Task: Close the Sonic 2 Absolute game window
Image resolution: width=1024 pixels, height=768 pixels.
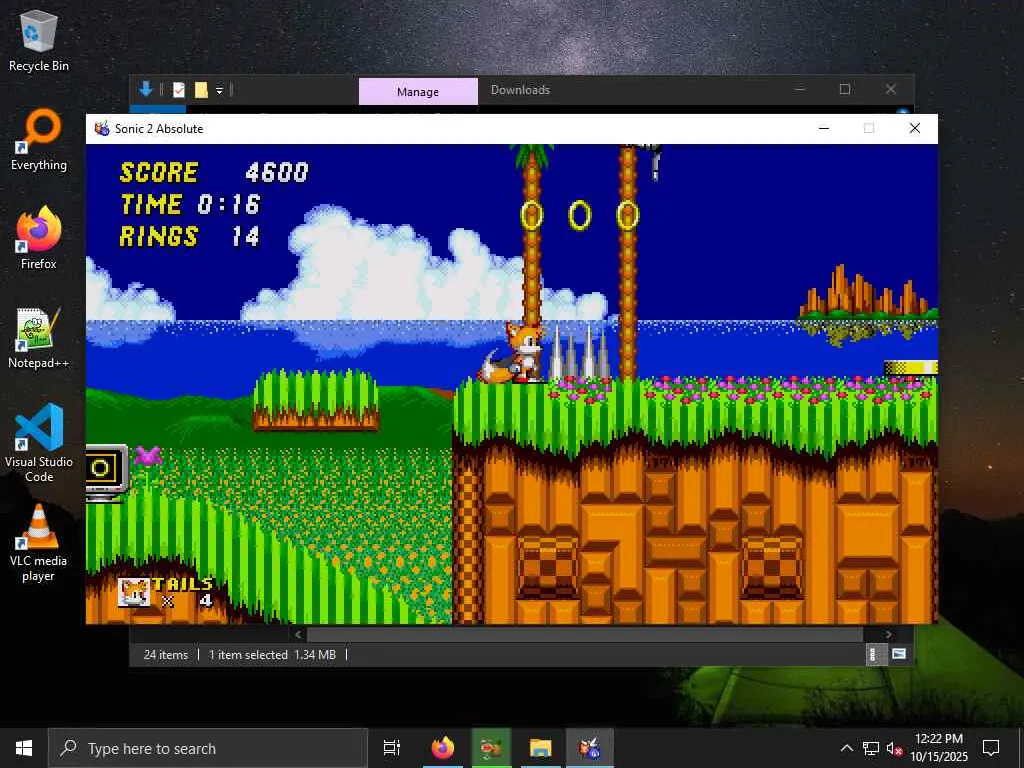Action: point(915,129)
